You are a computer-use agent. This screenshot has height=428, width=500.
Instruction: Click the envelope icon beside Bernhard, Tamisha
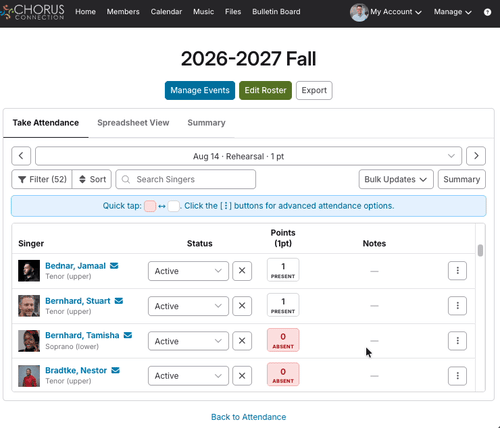[x=128, y=335]
